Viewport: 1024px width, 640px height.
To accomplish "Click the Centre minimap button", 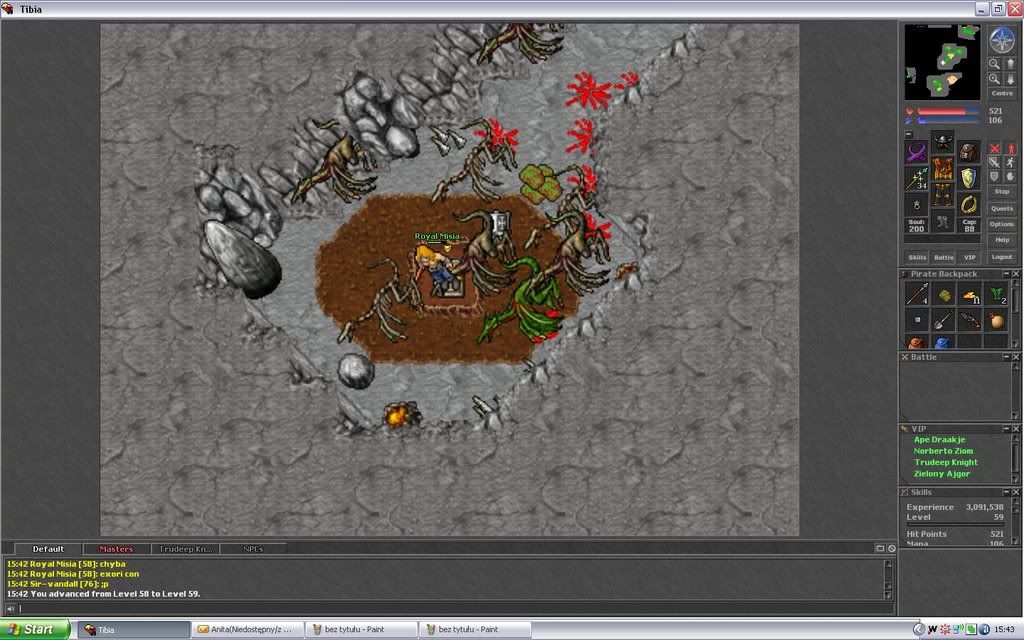I will pos(1002,93).
